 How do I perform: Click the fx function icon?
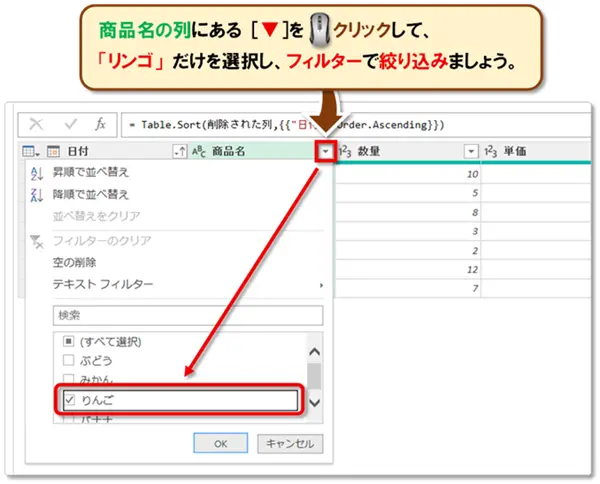point(101,124)
